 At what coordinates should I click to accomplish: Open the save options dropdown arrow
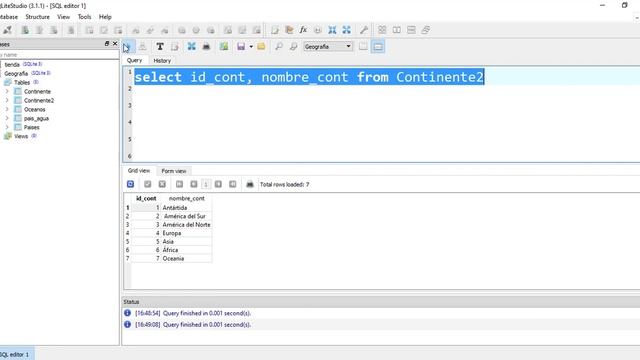(x=251, y=47)
